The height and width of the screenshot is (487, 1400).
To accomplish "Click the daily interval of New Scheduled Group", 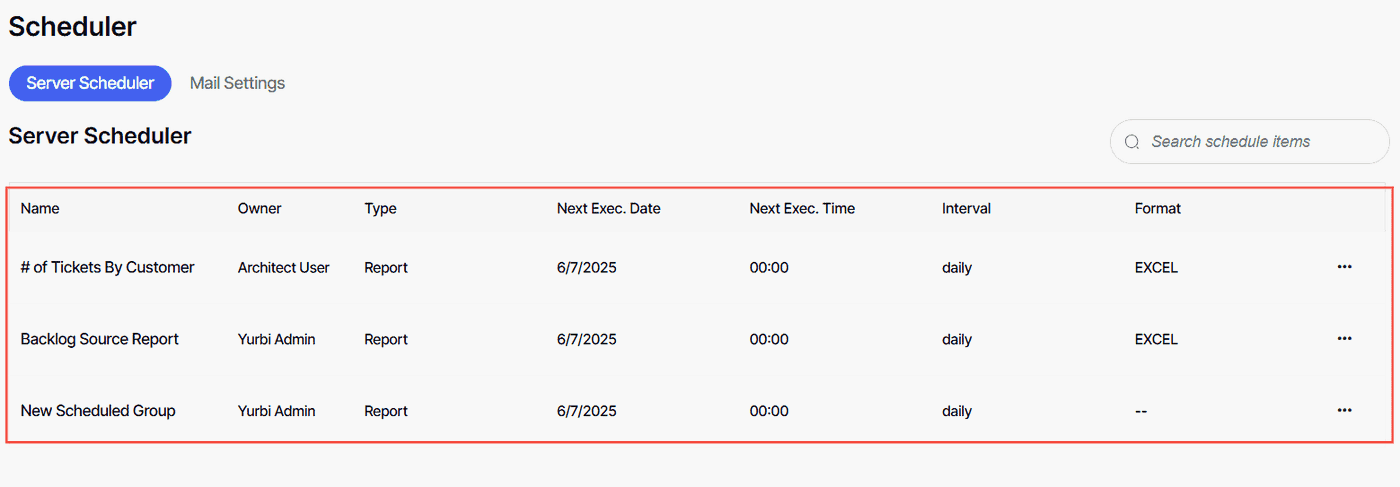I will (957, 411).
